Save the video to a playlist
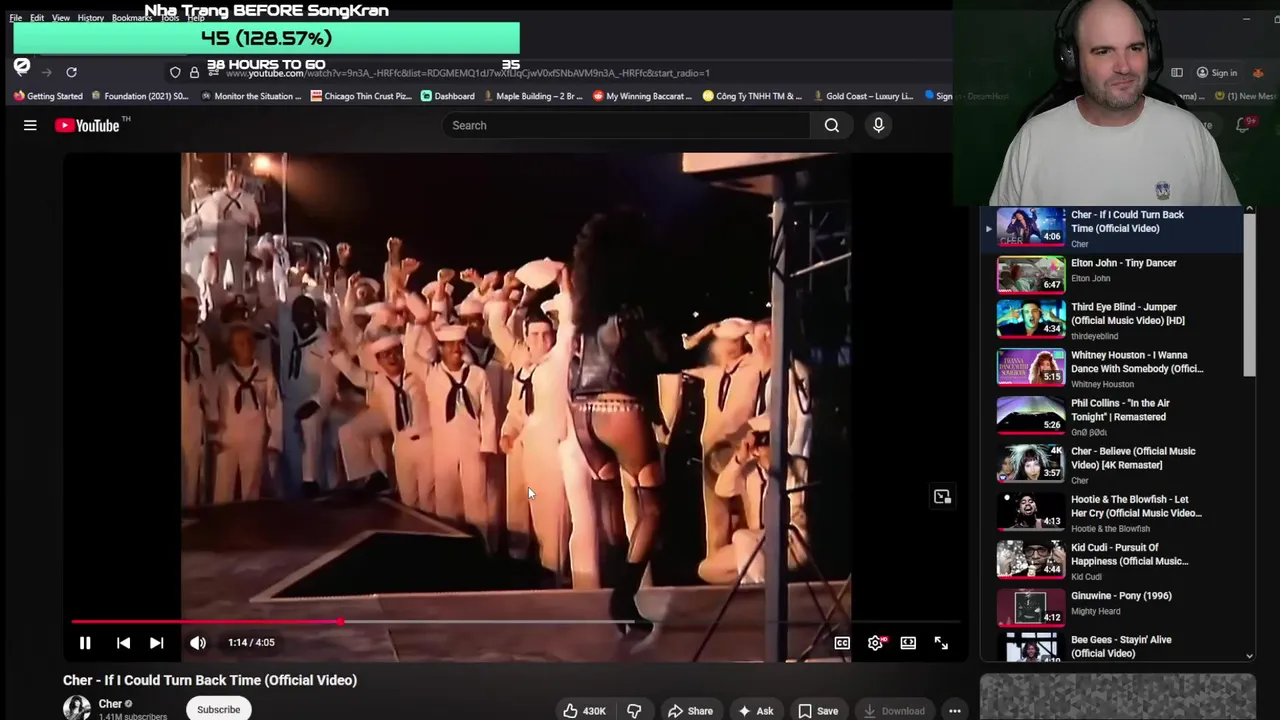 pyautogui.click(x=817, y=711)
